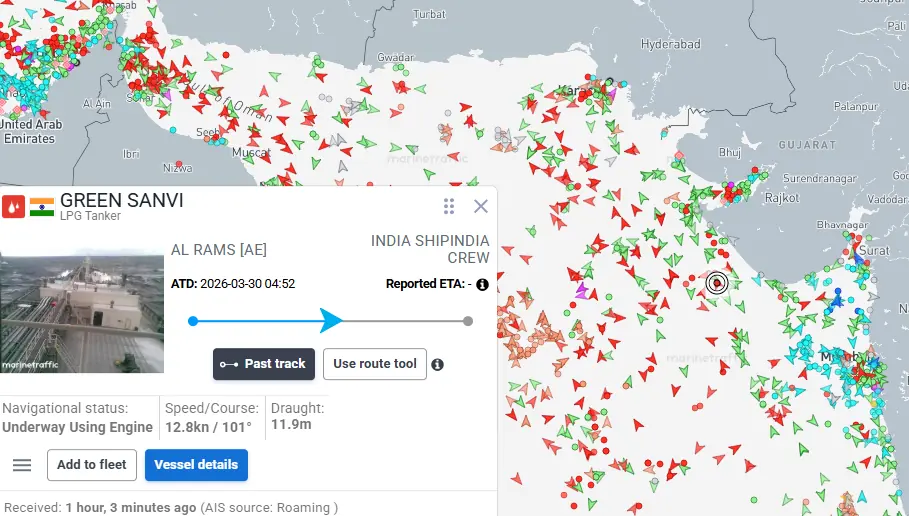The height and width of the screenshot is (516, 909).
Task: Click the Rajkot city label on map
Action: pyautogui.click(x=781, y=198)
